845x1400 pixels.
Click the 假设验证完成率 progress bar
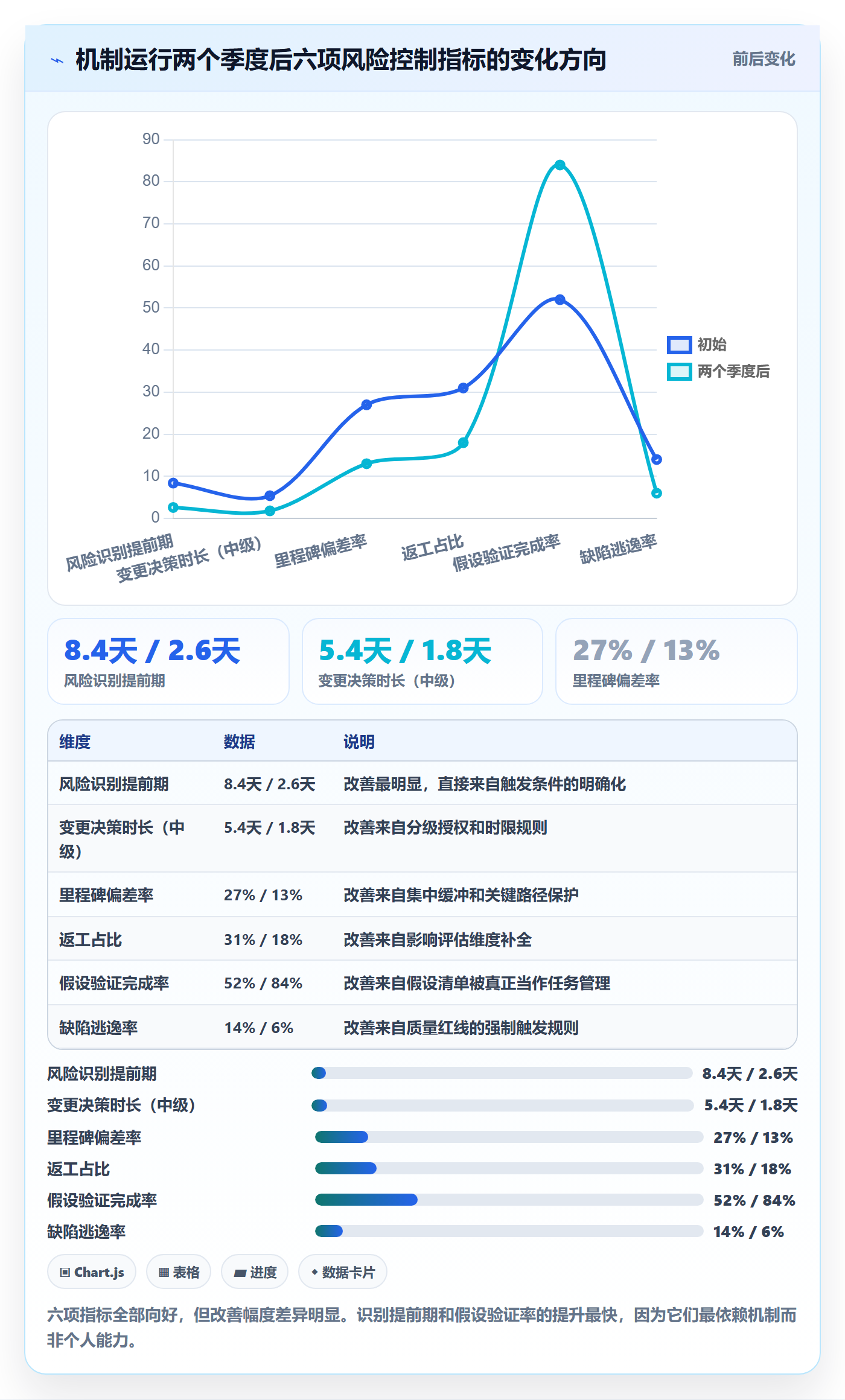click(509, 1200)
